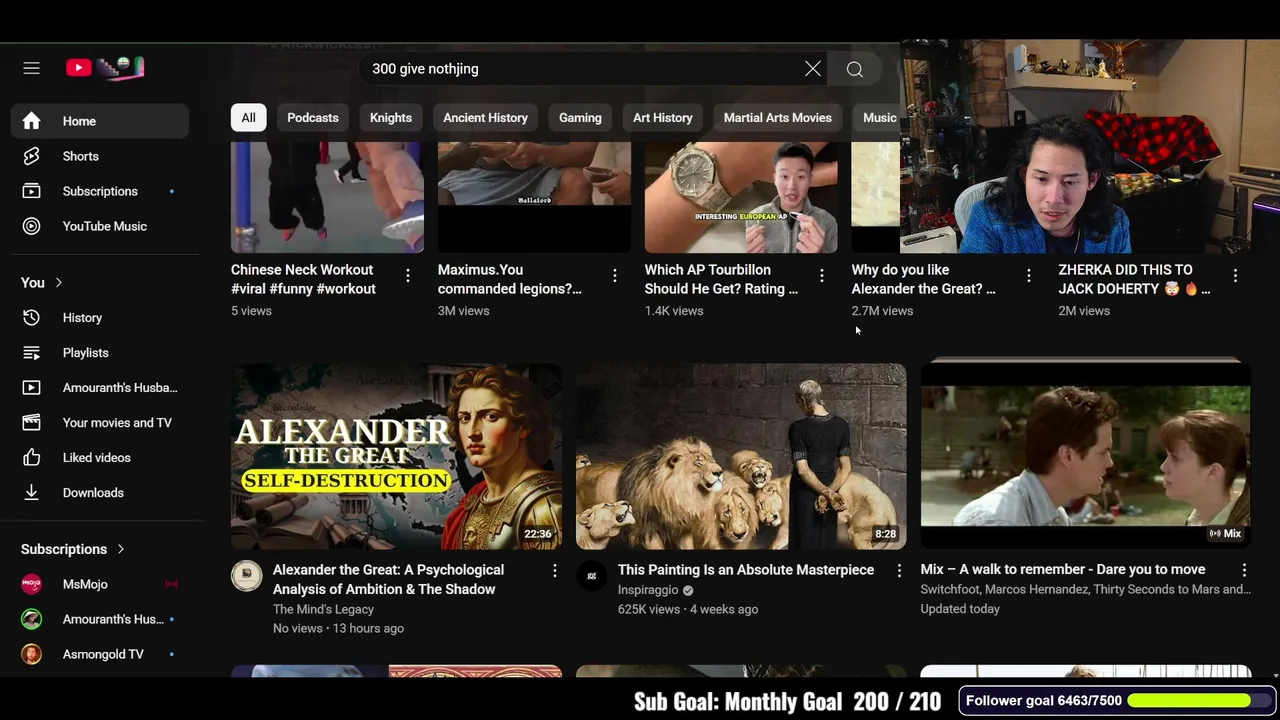Image resolution: width=1280 pixels, height=720 pixels.
Task: Select the Martial Arts Movies chip
Action: coord(777,118)
